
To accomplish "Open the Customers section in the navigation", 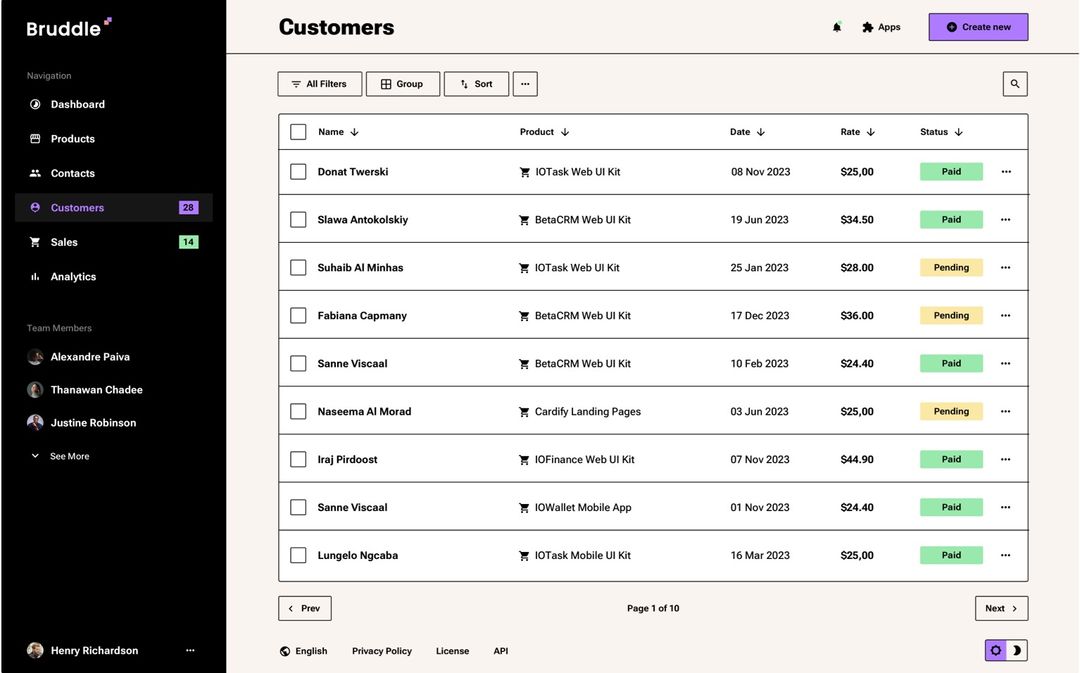I will (x=75, y=205).
